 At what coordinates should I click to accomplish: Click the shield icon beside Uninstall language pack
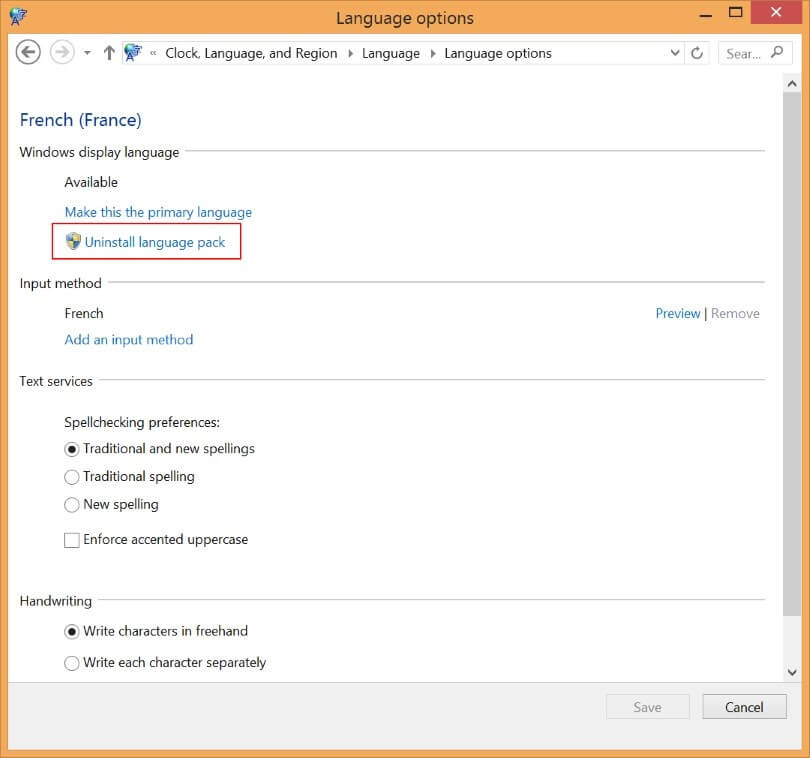(73, 241)
